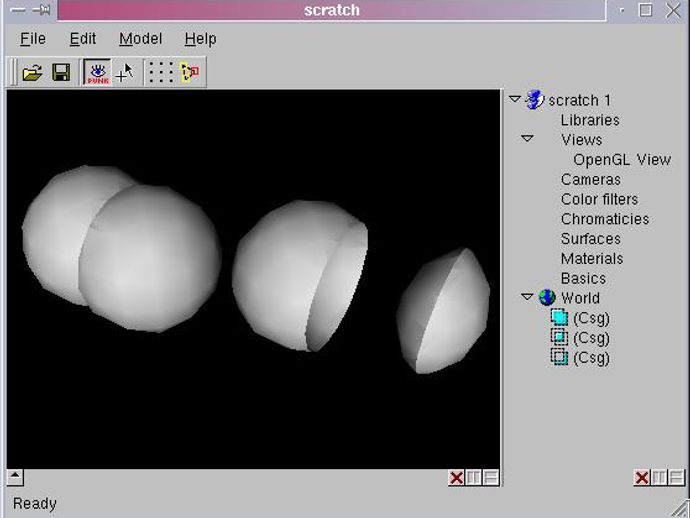Click the World tree label
Image resolution: width=690 pixels, height=518 pixels.
pos(580,298)
